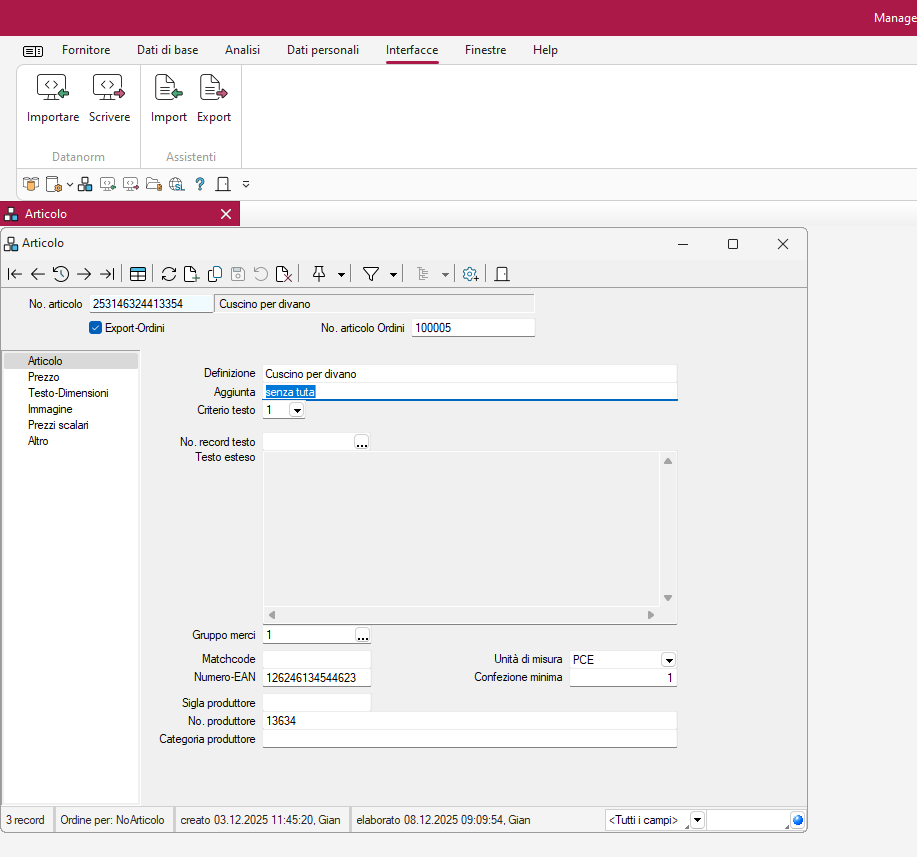Create a new article record

[x=190, y=274]
